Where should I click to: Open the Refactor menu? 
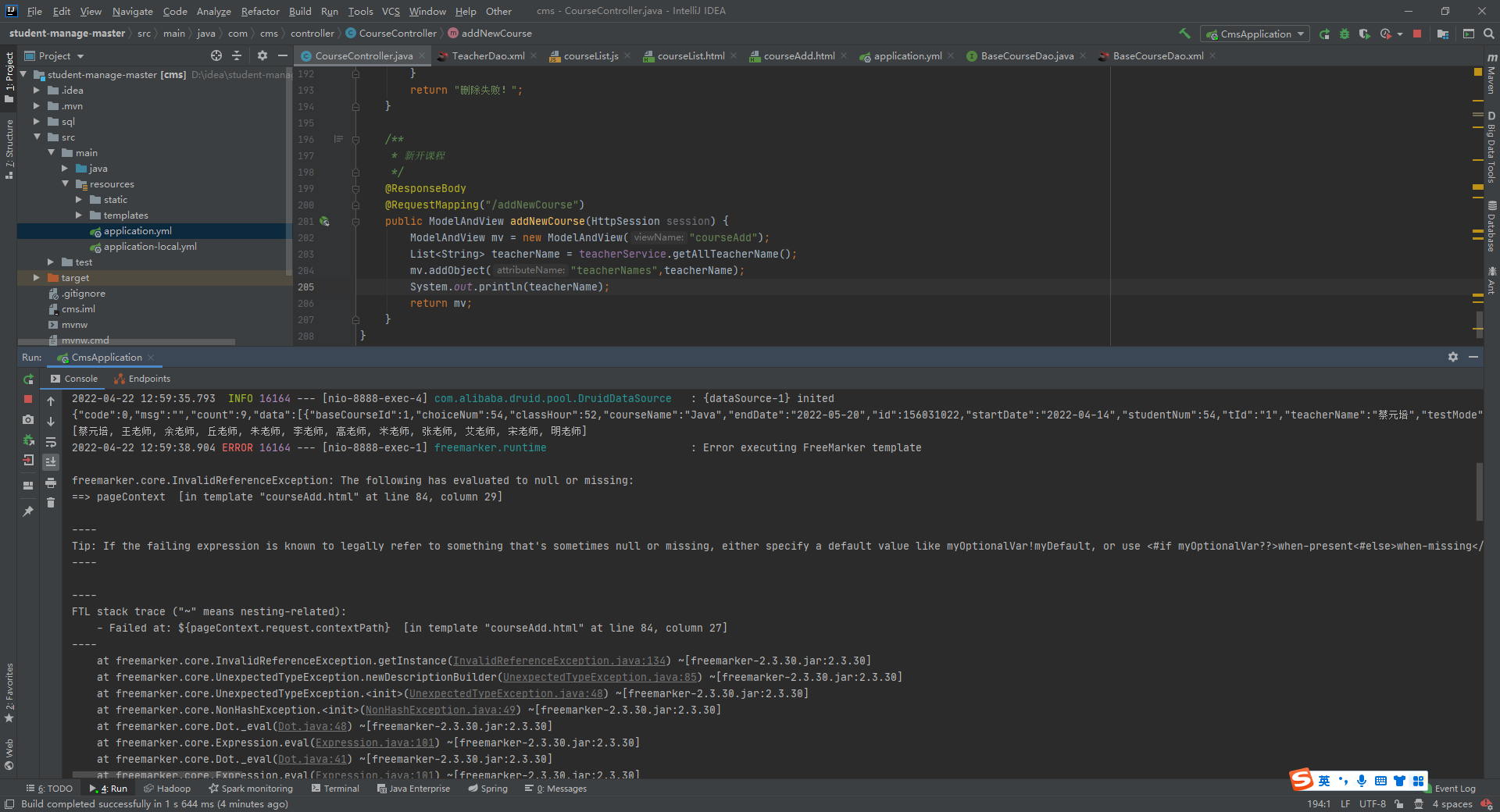click(259, 11)
